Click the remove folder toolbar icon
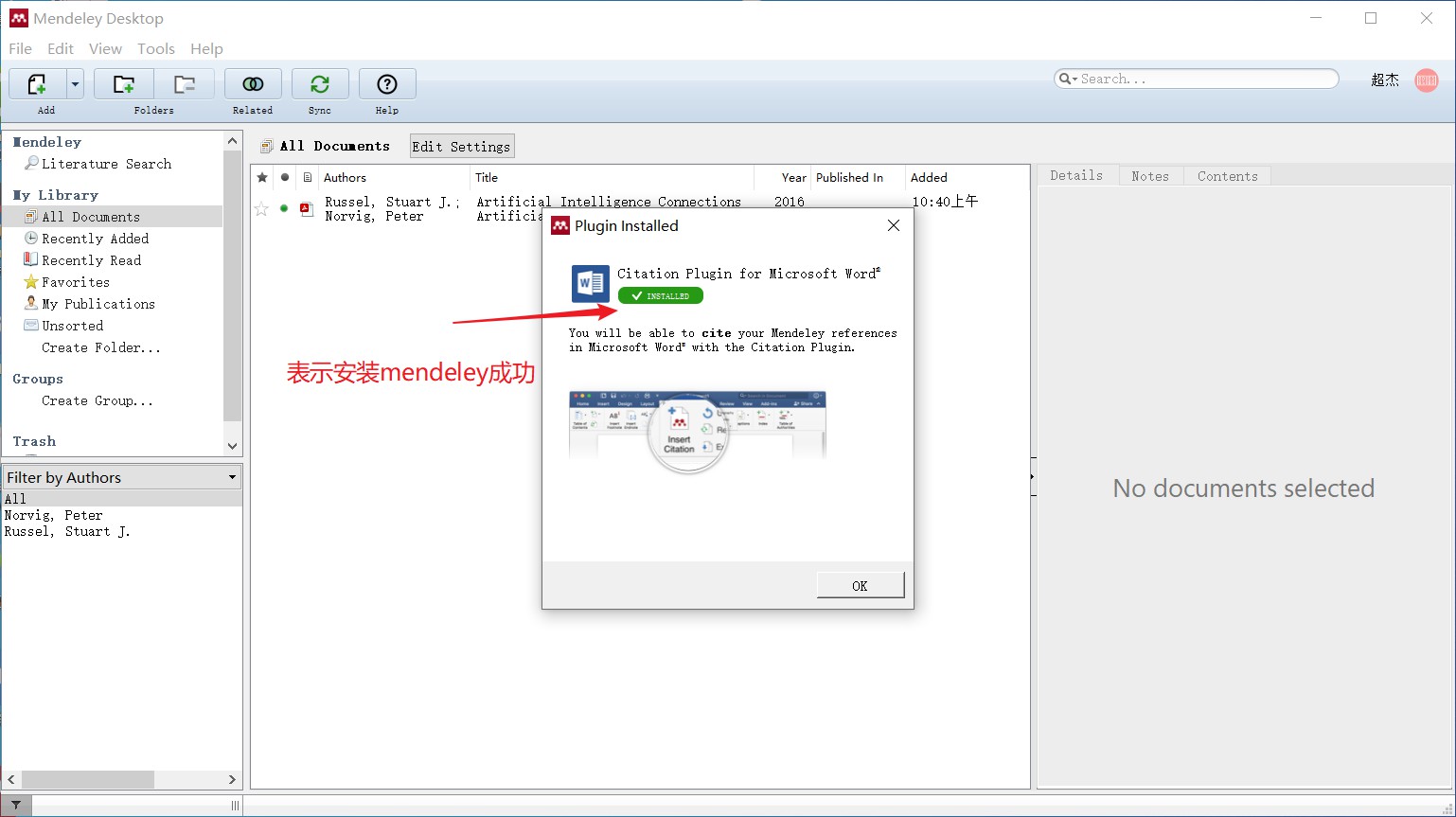This screenshot has height=817, width=1456. click(185, 84)
